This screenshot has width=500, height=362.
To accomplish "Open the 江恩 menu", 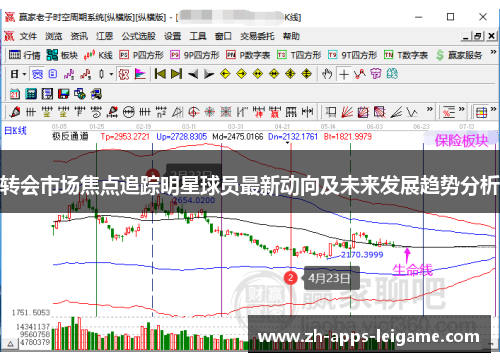I will pos(104,36).
